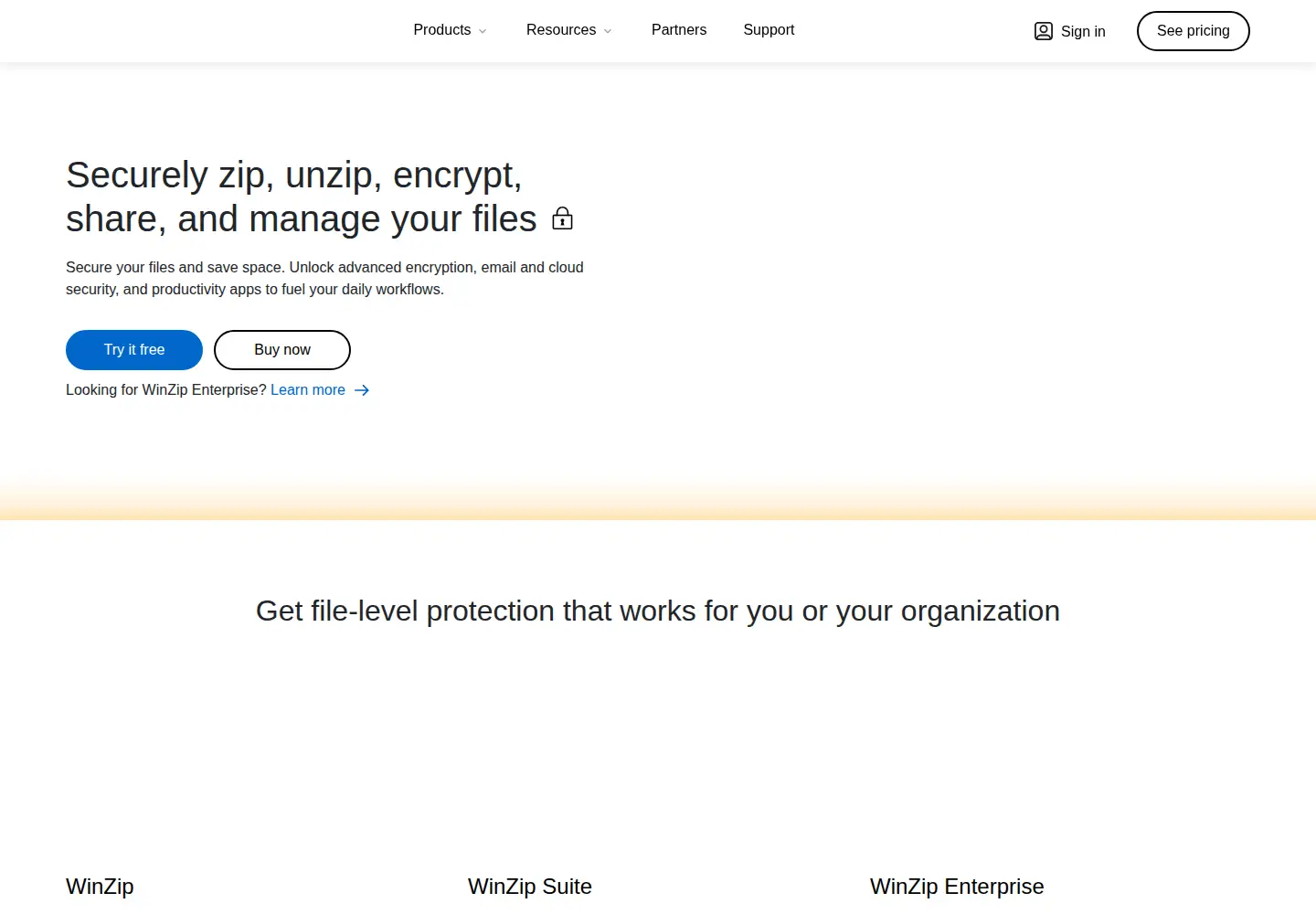Click the user account icon beside Sign in
Screen dimensions: 1316x914
1043,31
